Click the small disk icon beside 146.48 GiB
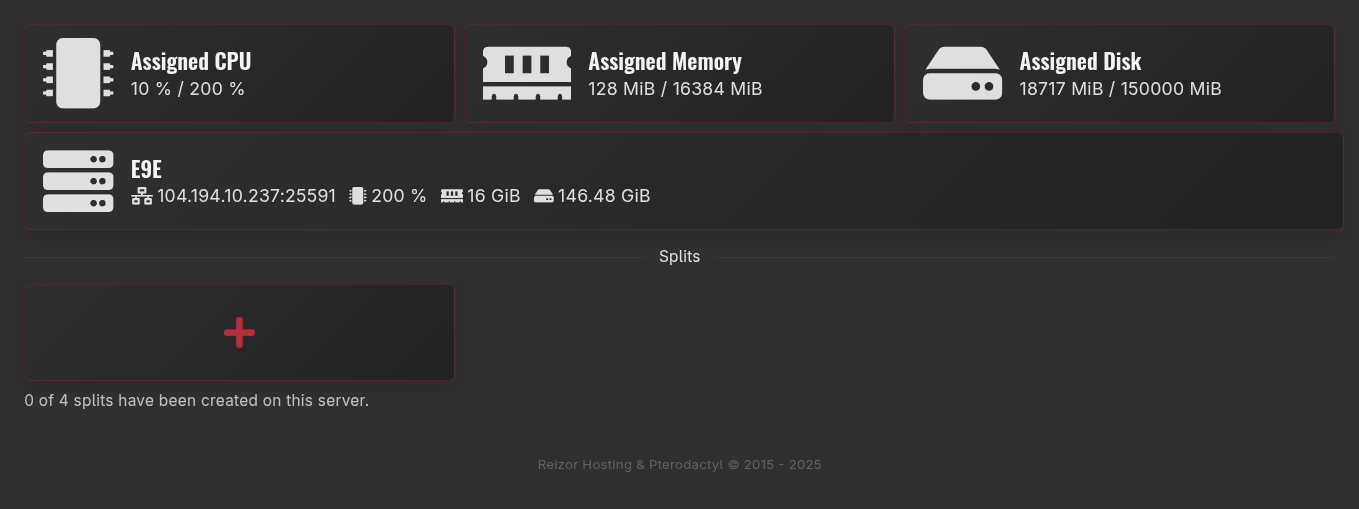The height and width of the screenshot is (509, 1359). [544, 196]
